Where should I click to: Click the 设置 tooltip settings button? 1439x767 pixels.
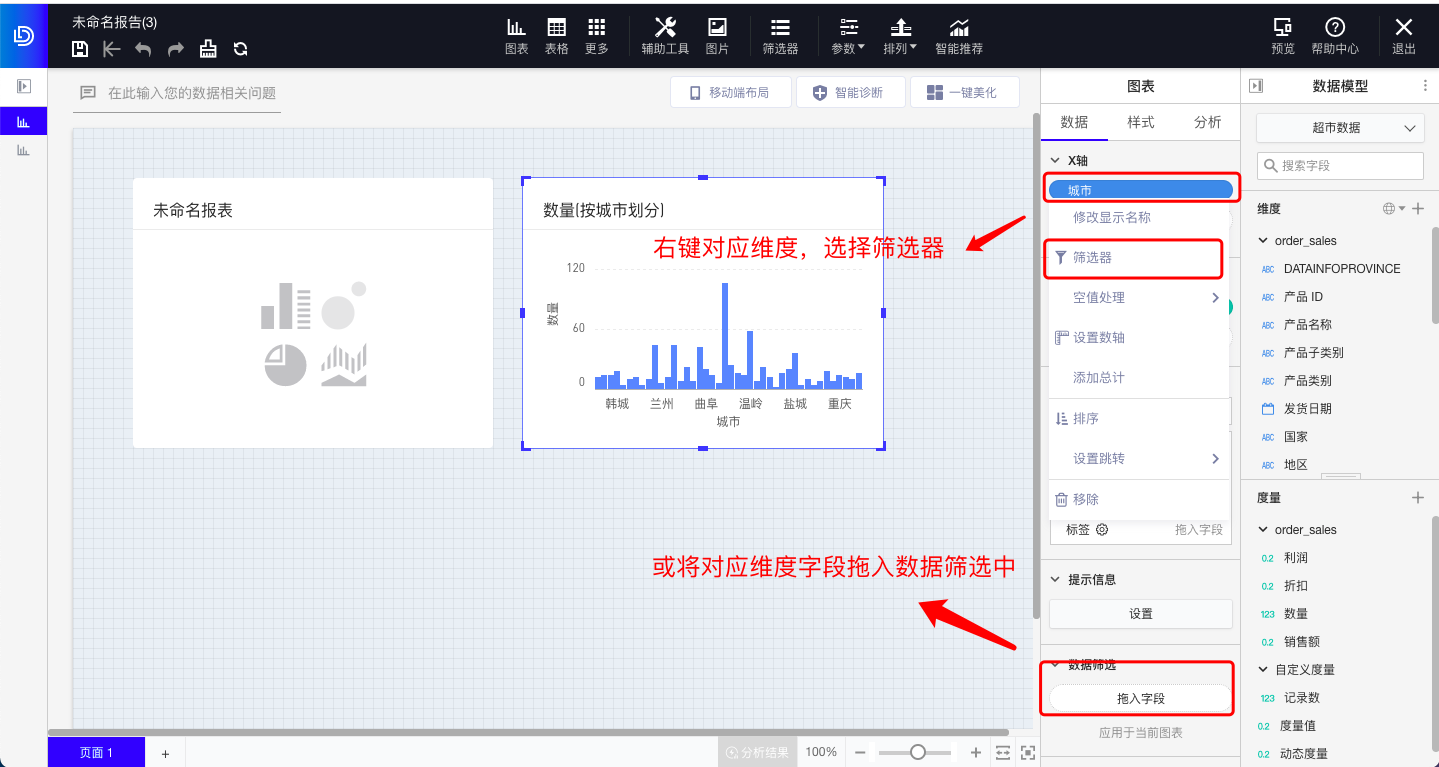point(1141,614)
